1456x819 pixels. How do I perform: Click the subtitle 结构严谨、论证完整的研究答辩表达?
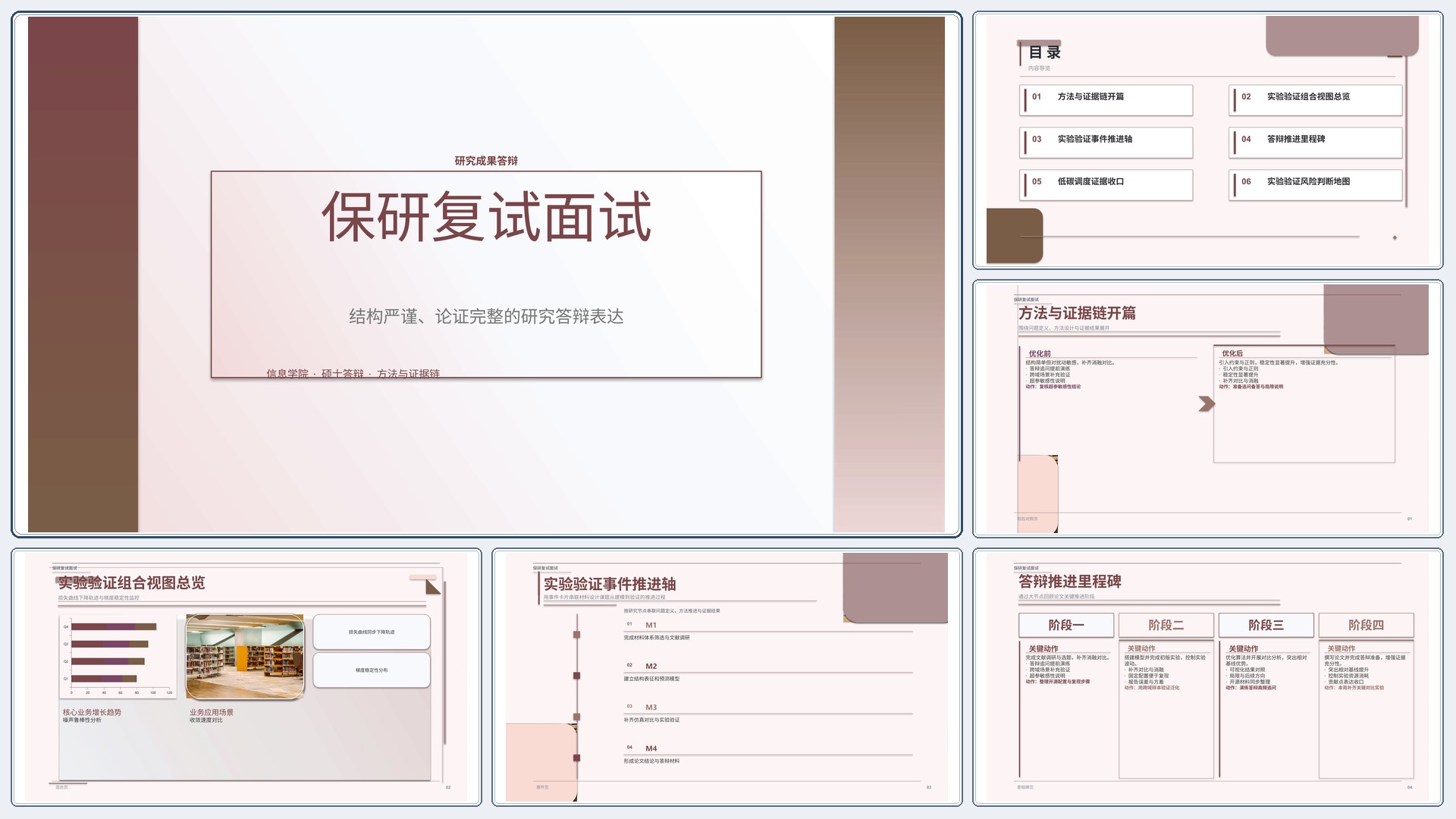pos(486,316)
